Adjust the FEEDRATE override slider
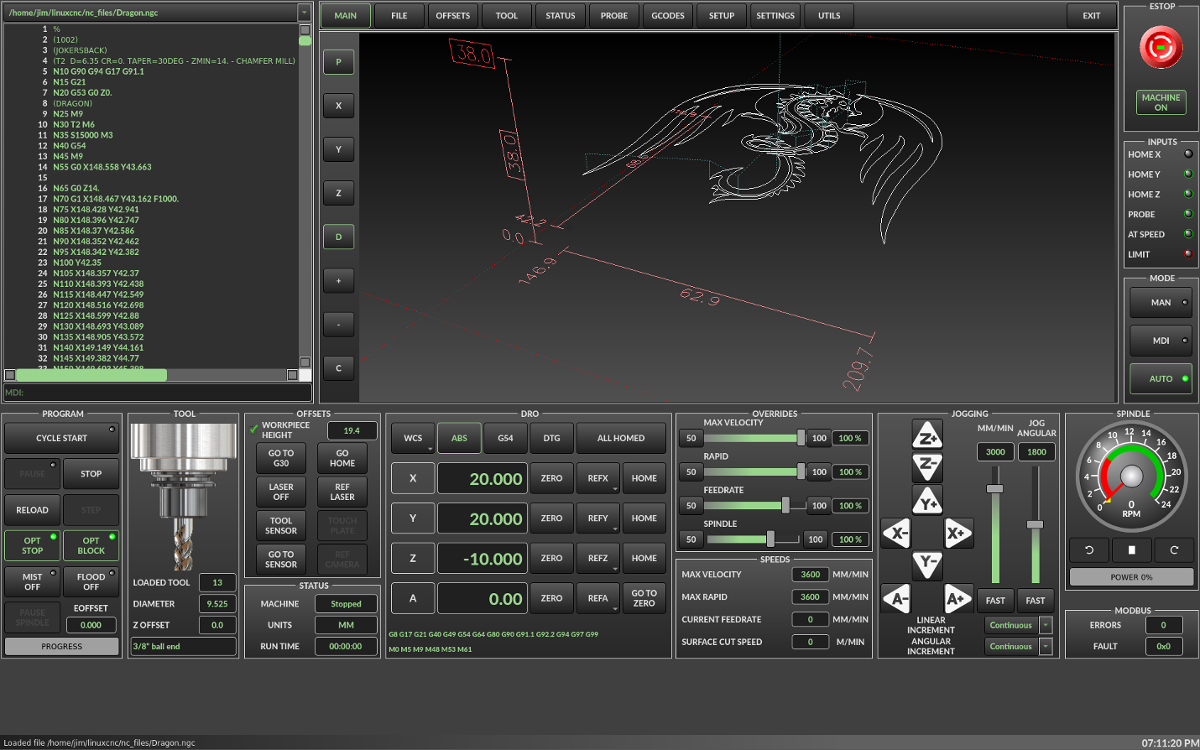This screenshot has width=1200, height=750. click(x=786, y=506)
